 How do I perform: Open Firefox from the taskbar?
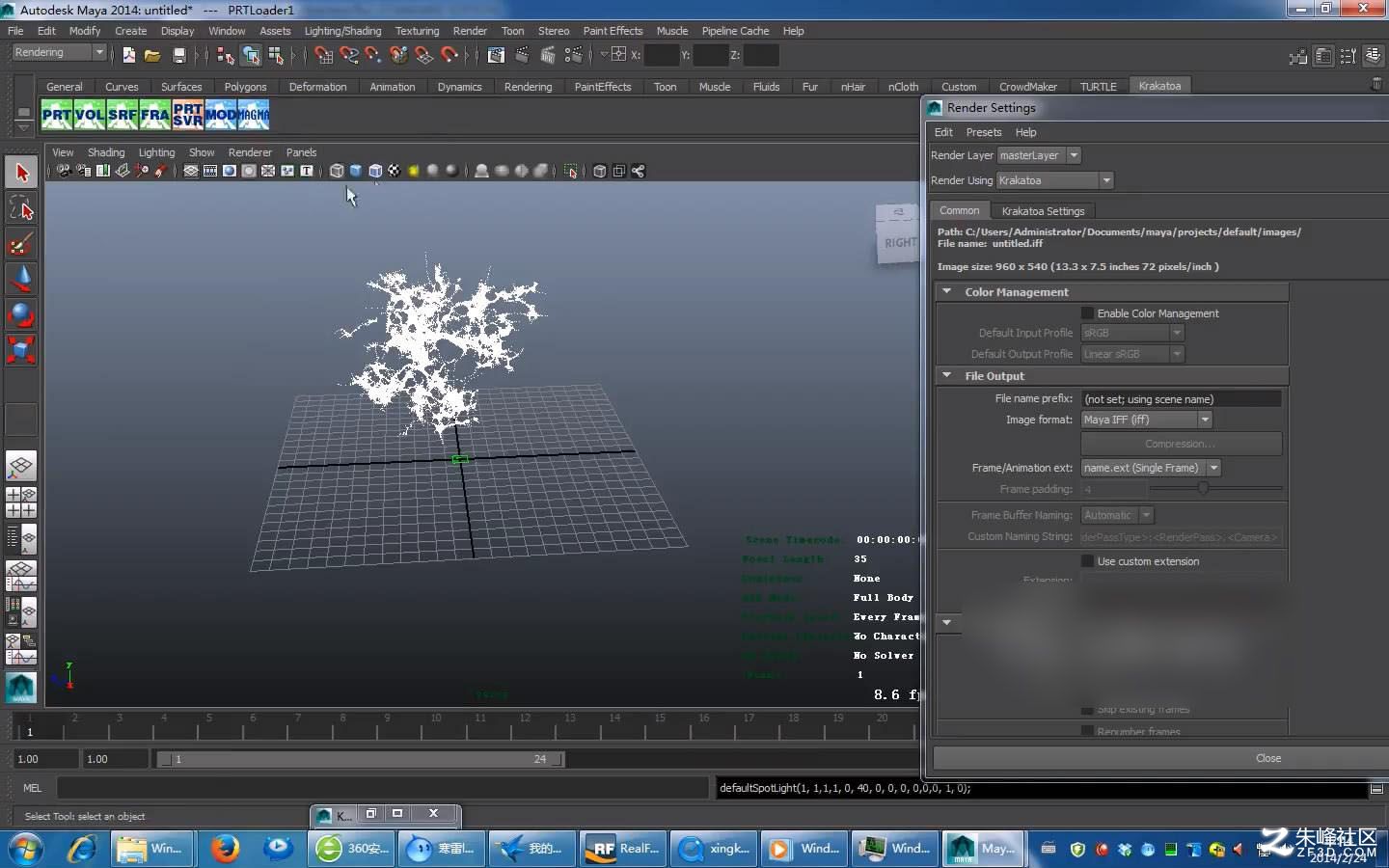[226, 849]
